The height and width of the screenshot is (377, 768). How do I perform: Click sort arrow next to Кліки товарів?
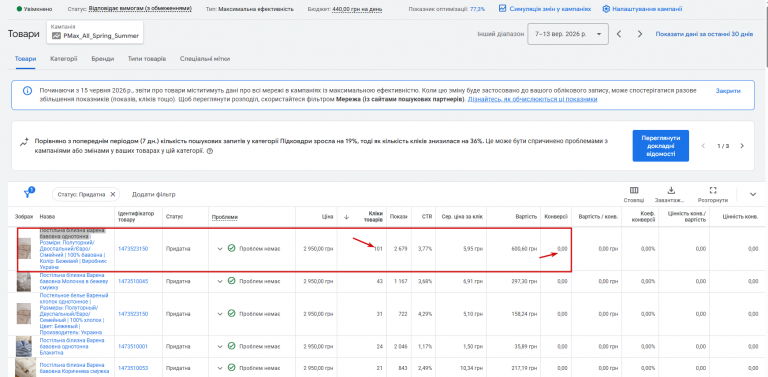(x=346, y=217)
